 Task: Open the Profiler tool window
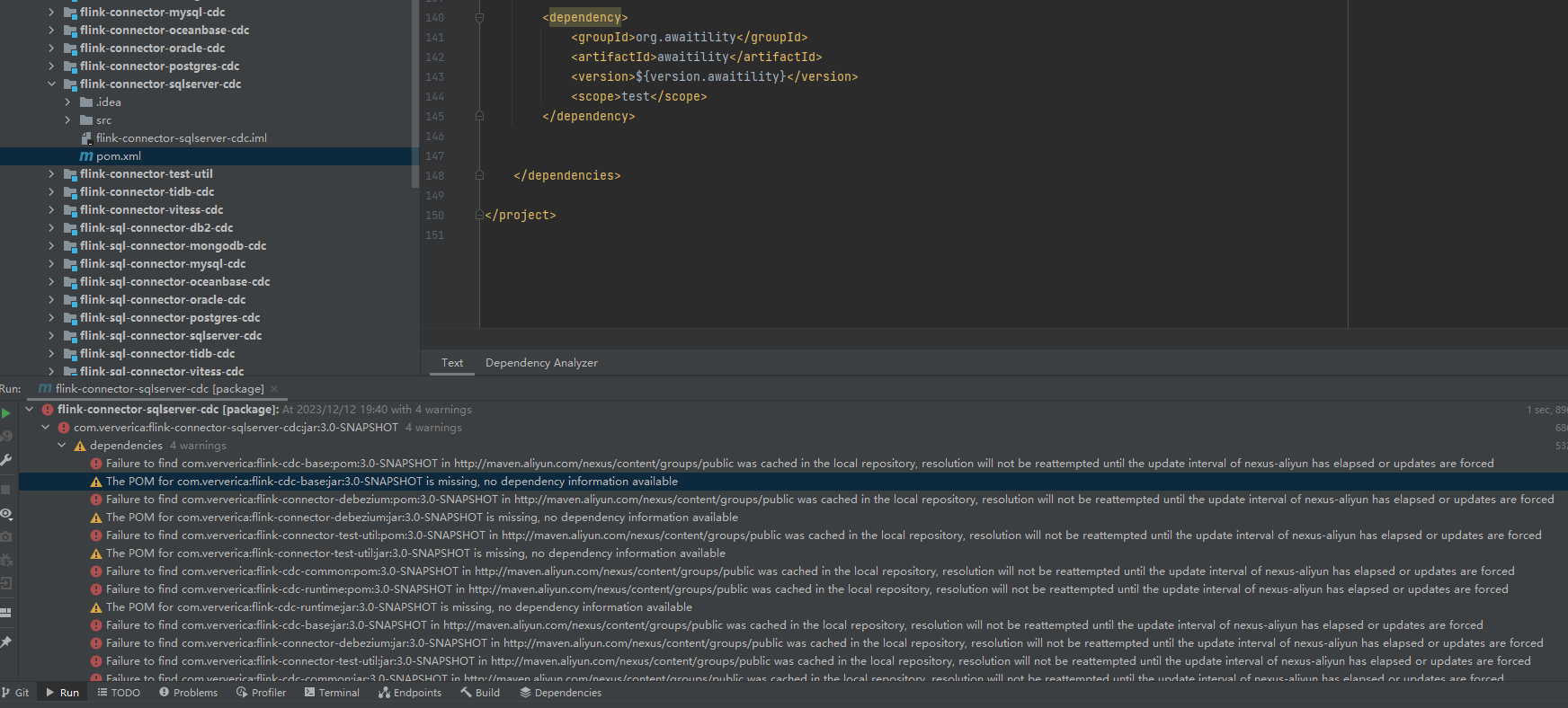coord(261,693)
